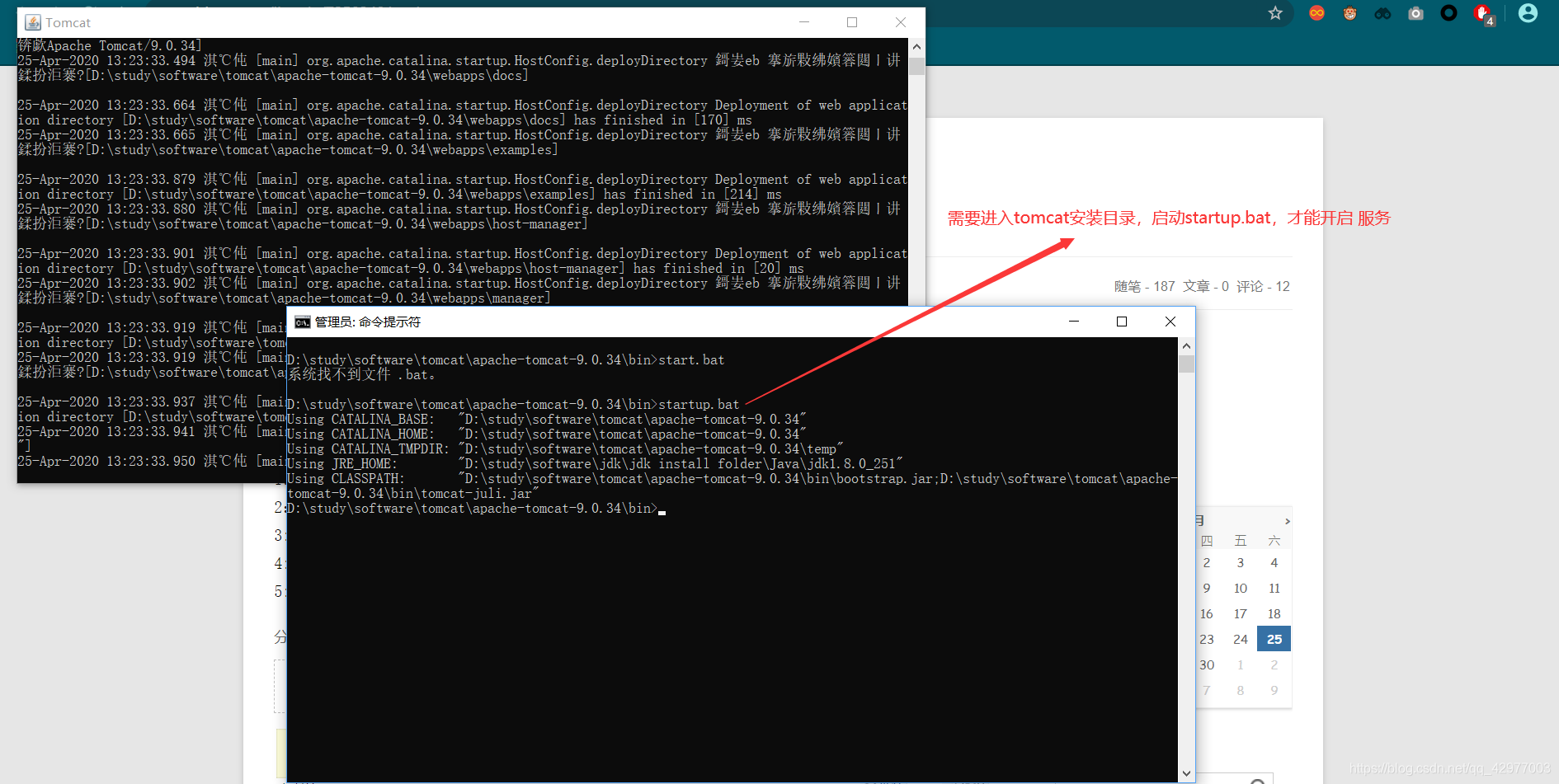The height and width of the screenshot is (784, 1559).
Task: Click the Tomcat log path line ending 'webapps\manager]'
Action: [x=285, y=298]
